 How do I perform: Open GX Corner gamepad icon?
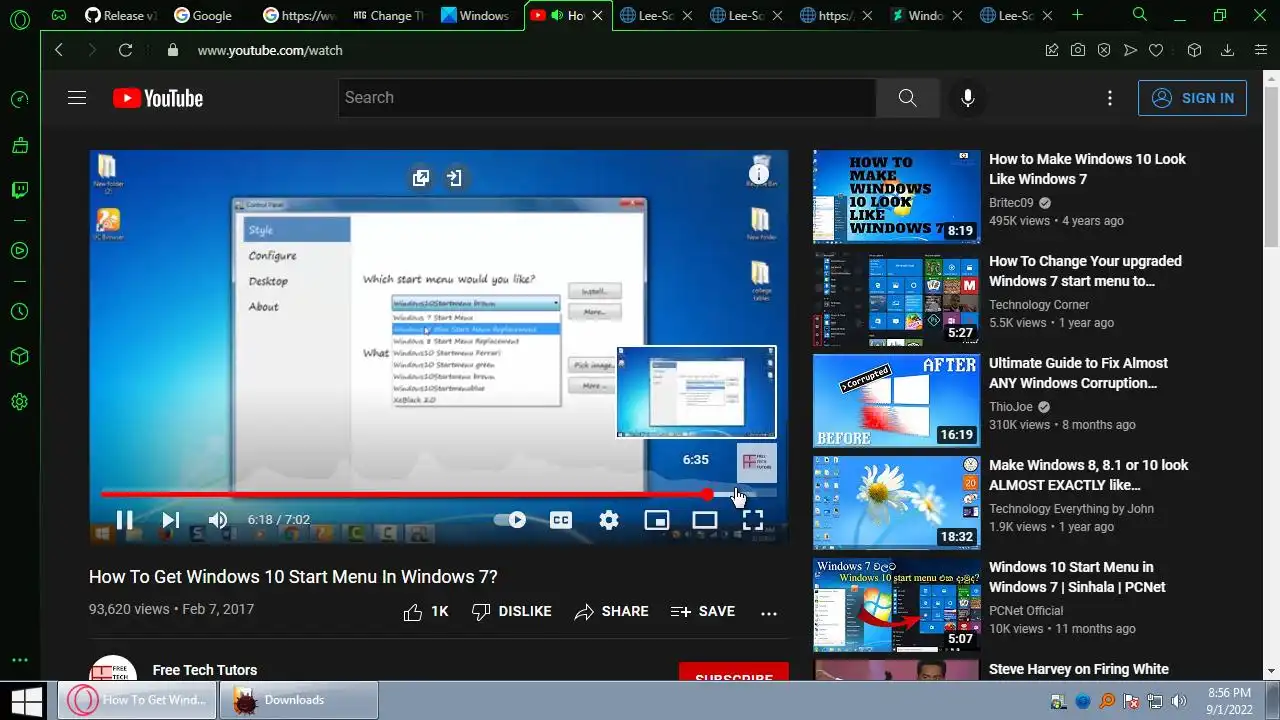[x=60, y=15]
